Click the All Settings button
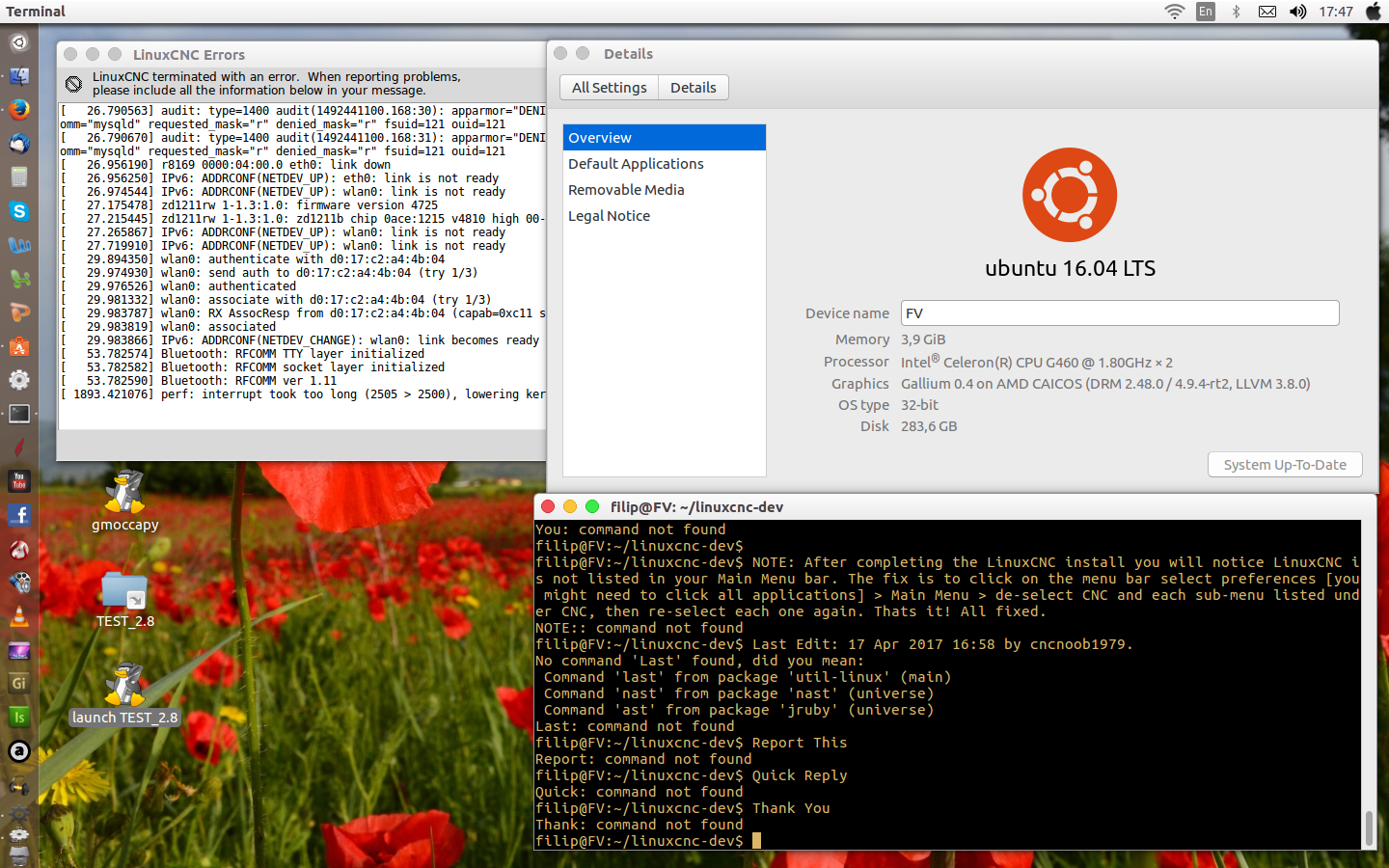This screenshot has width=1389, height=868. (x=610, y=88)
